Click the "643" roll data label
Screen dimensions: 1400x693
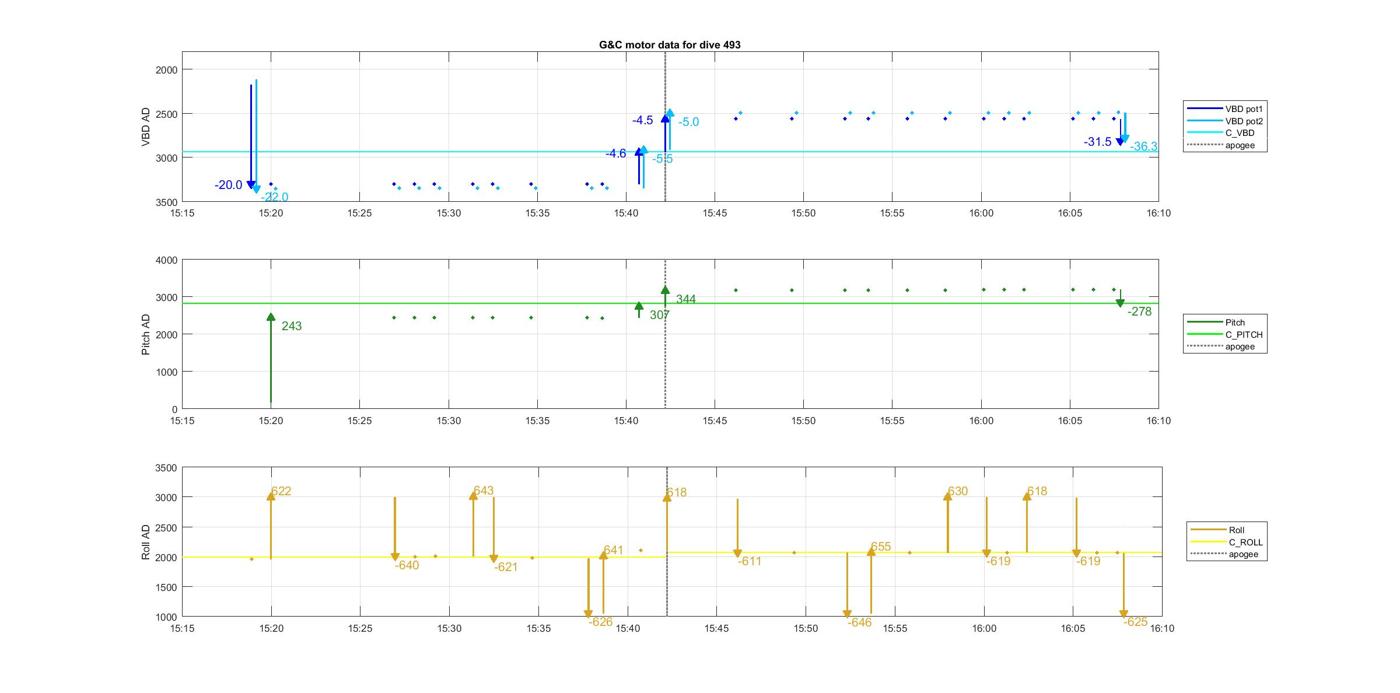point(484,491)
